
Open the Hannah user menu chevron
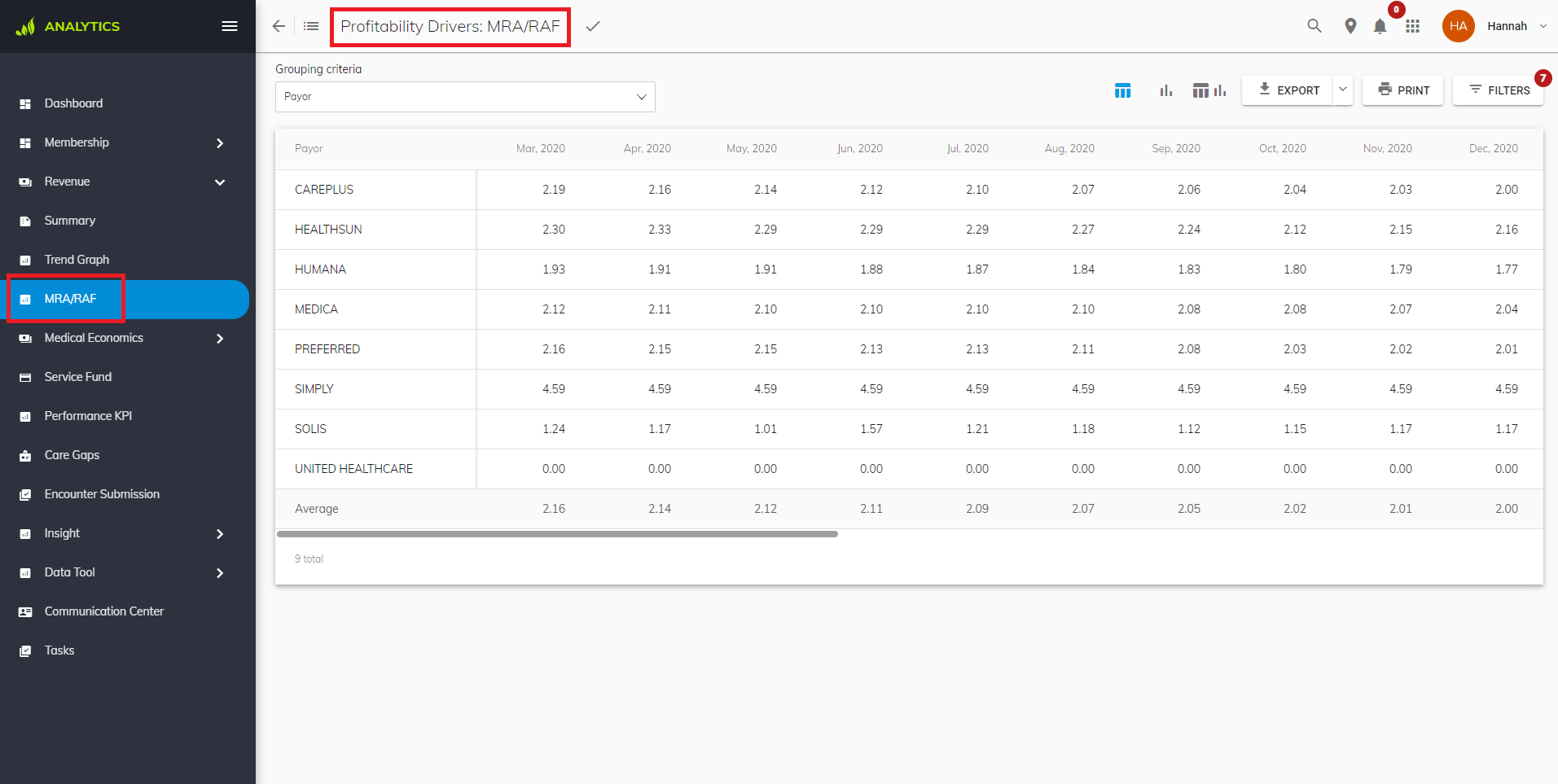(x=1543, y=26)
